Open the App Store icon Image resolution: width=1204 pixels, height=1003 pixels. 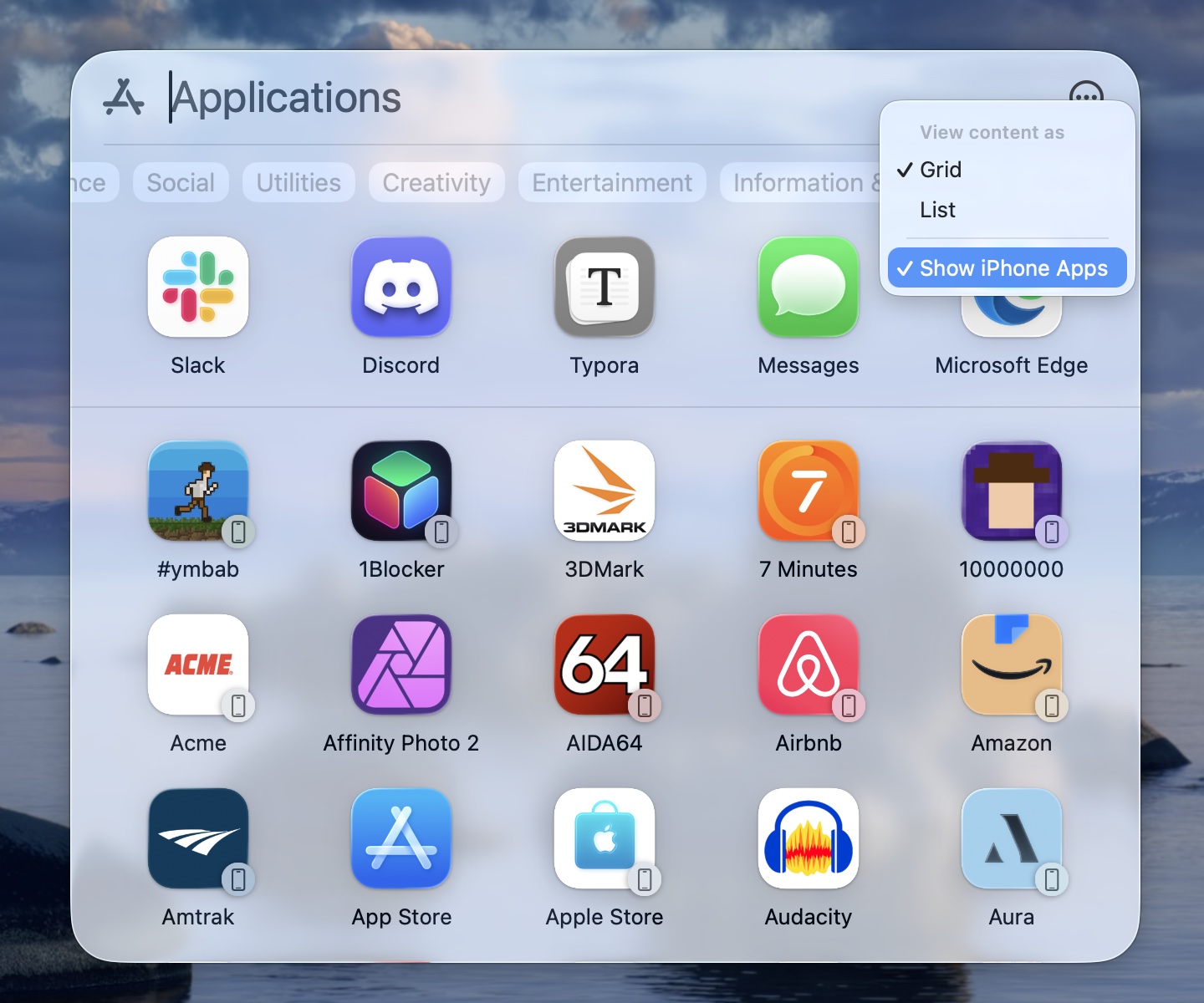coord(401,839)
